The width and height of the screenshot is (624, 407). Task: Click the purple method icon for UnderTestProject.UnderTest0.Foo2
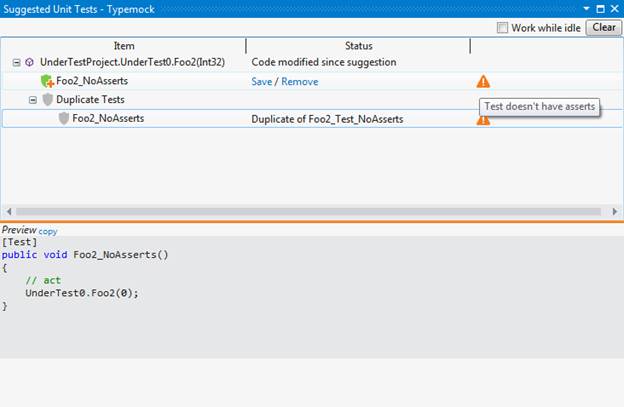(30, 62)
